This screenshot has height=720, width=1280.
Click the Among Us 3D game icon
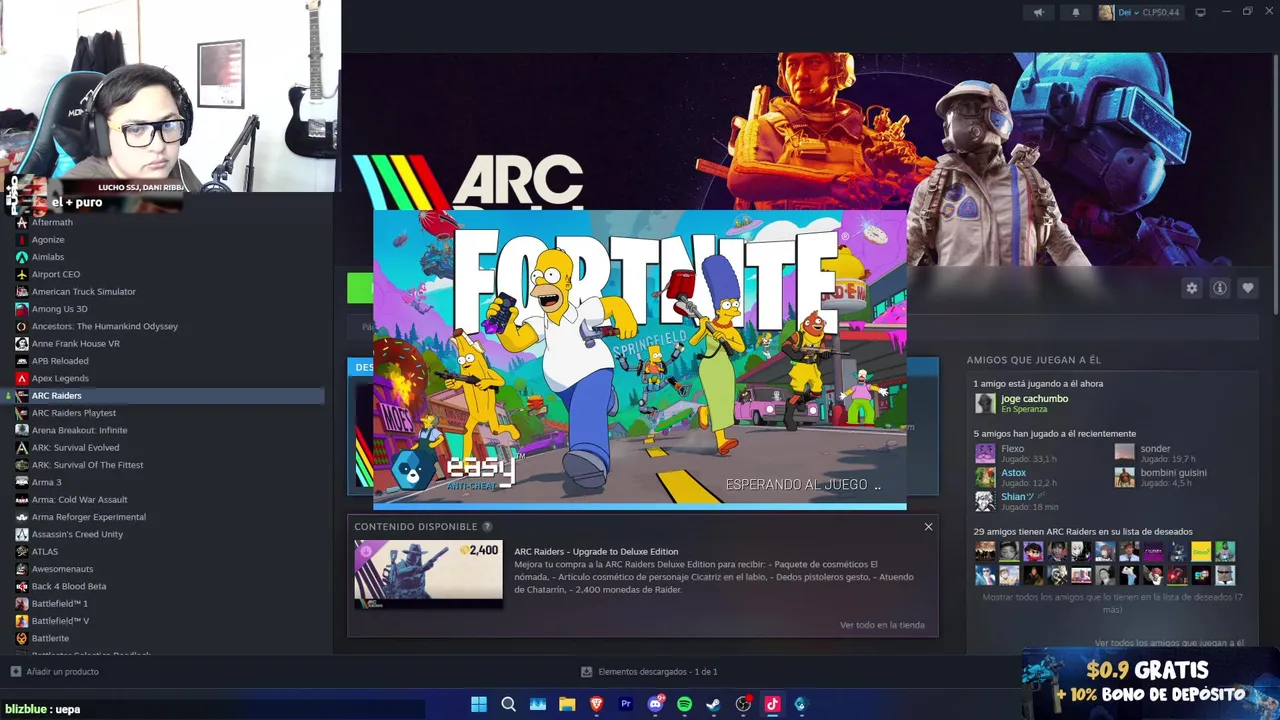click(21, 309)
